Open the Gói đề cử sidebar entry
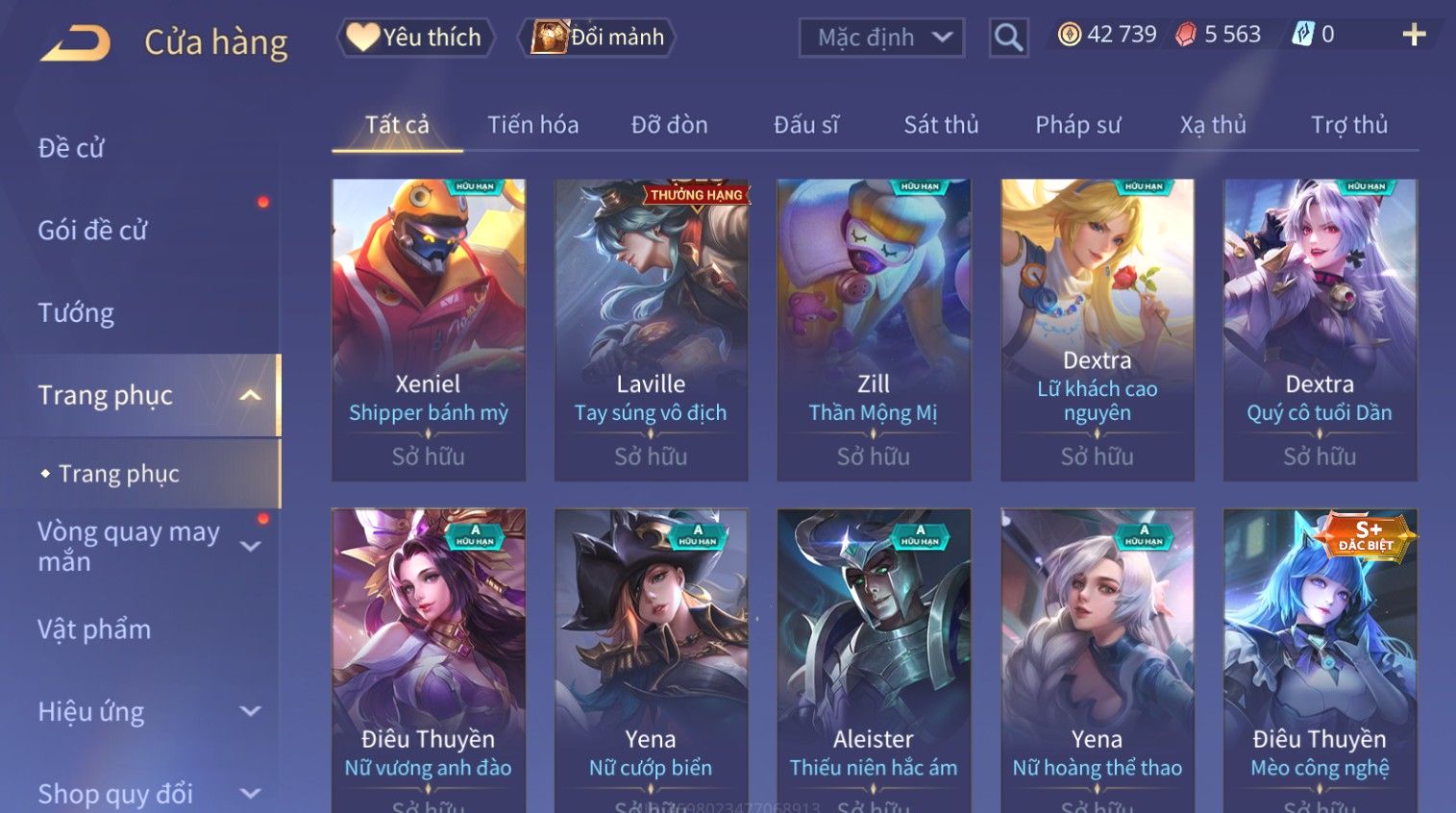Viewport: 1456px width, 813px height. point(92,231)
